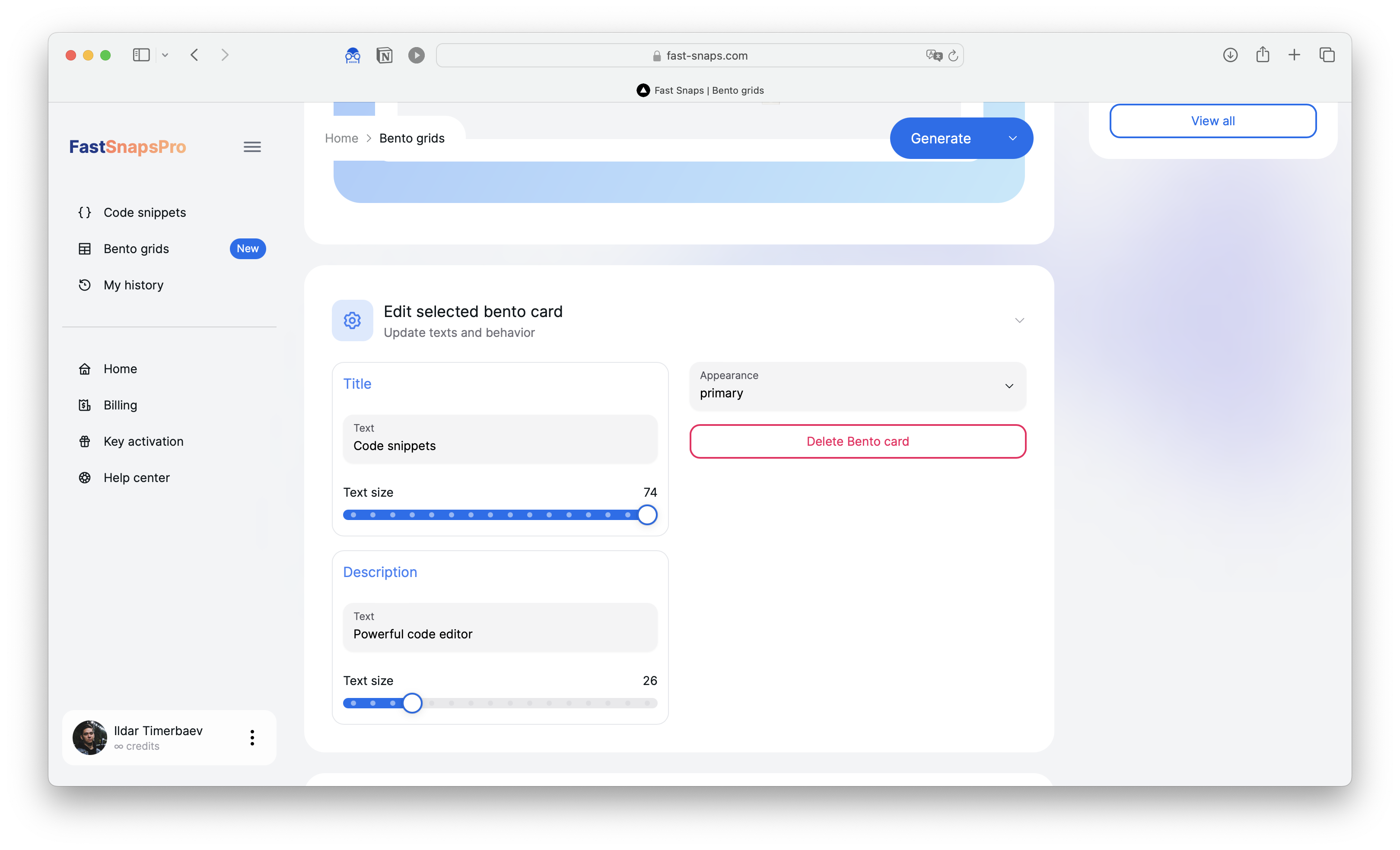Go to My history page

(133, 285)
